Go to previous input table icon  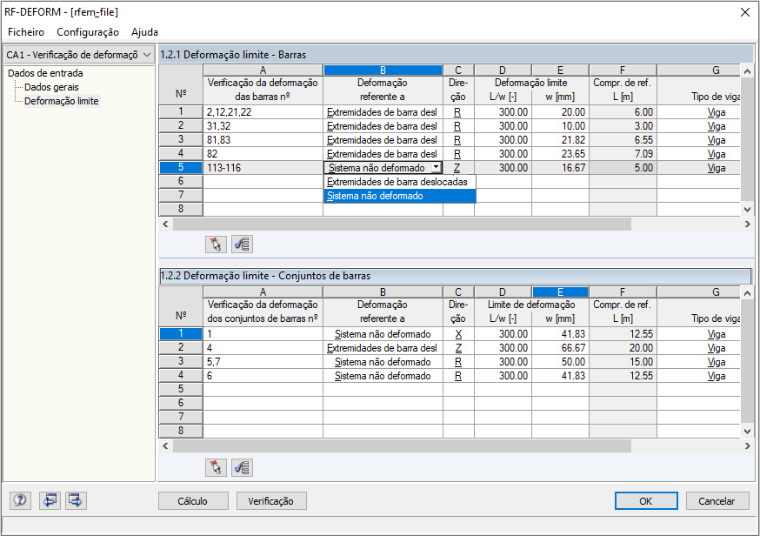tap(49, 500)
